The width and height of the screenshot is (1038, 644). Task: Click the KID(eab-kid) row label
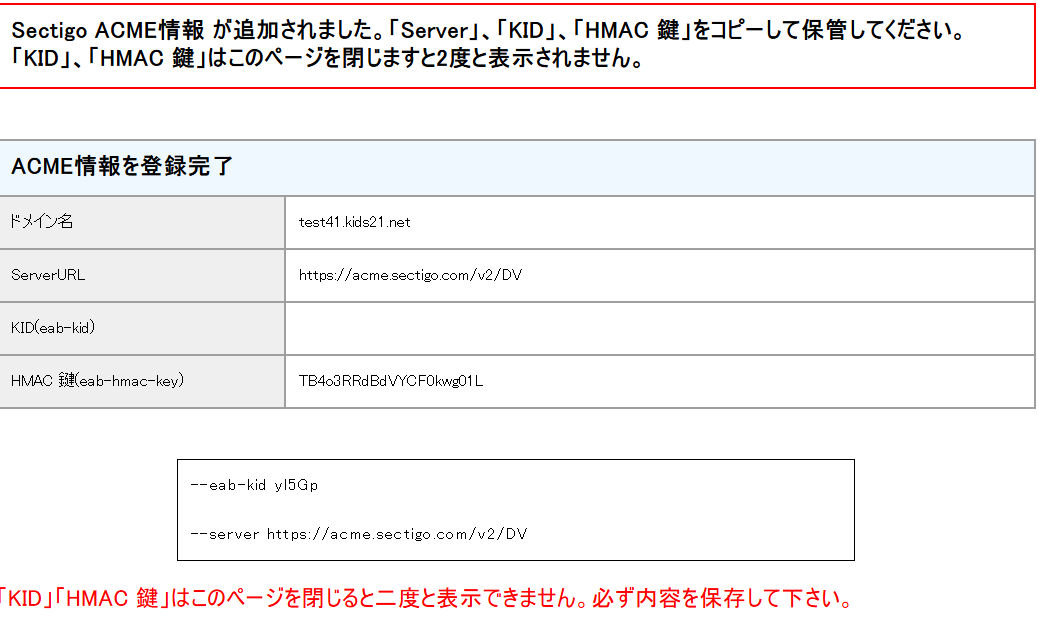pyautogui.click(x=53, y=328)
